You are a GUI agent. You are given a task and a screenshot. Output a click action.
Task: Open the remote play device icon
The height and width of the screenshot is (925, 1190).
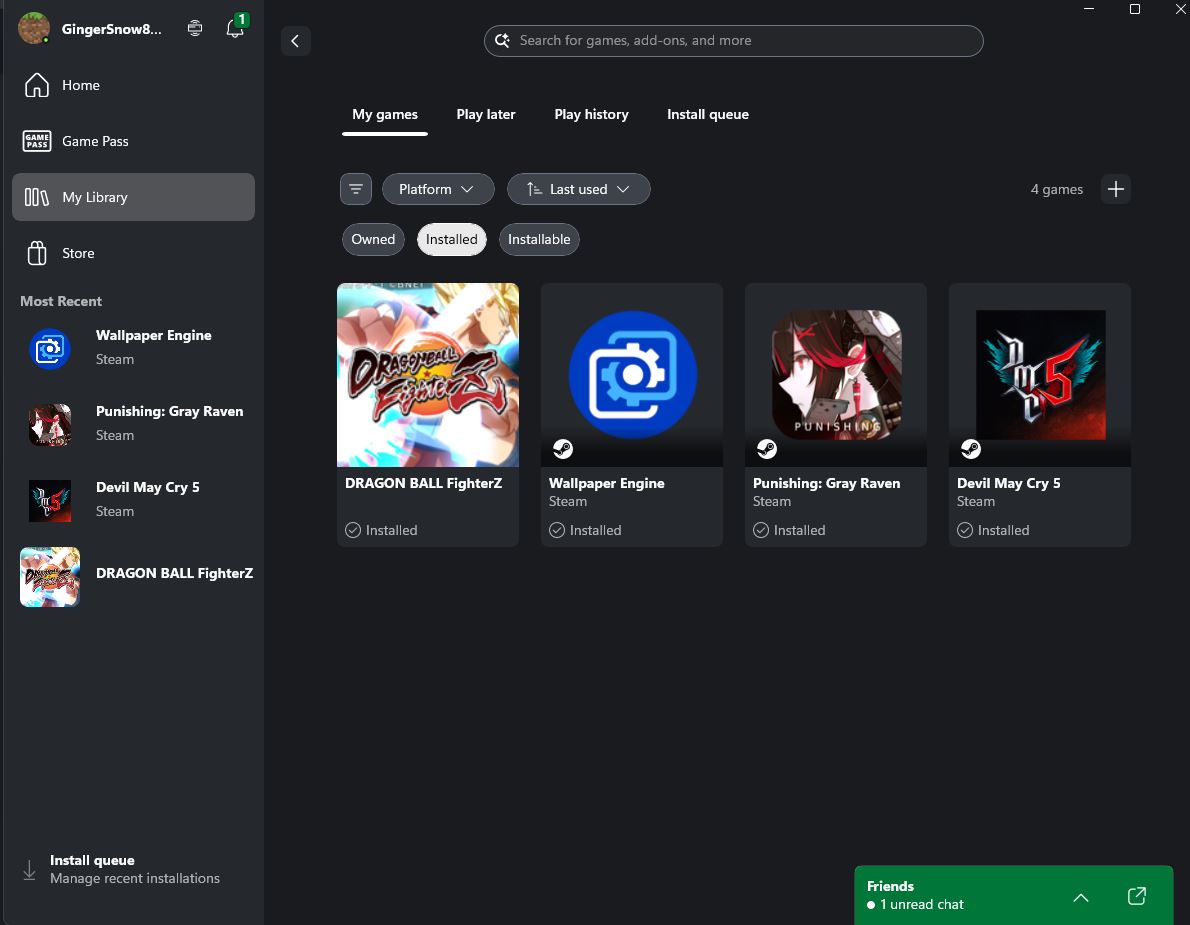(x=195, y=29)
